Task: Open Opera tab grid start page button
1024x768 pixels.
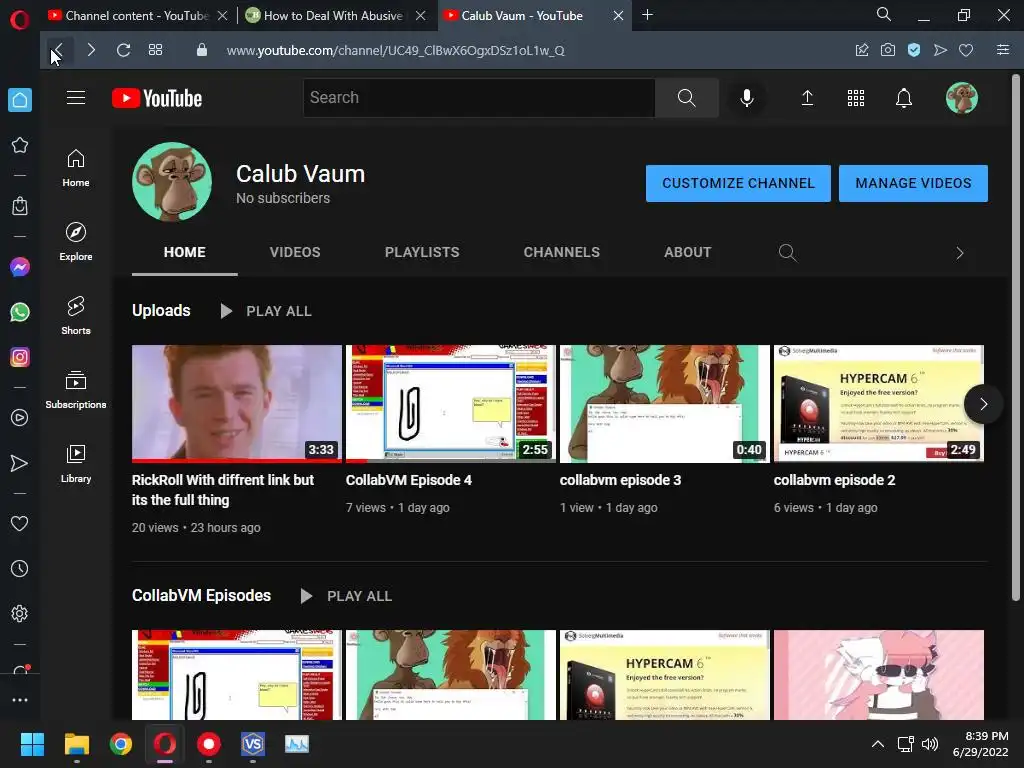Action: pyautogui.click(x=155, y=50)
